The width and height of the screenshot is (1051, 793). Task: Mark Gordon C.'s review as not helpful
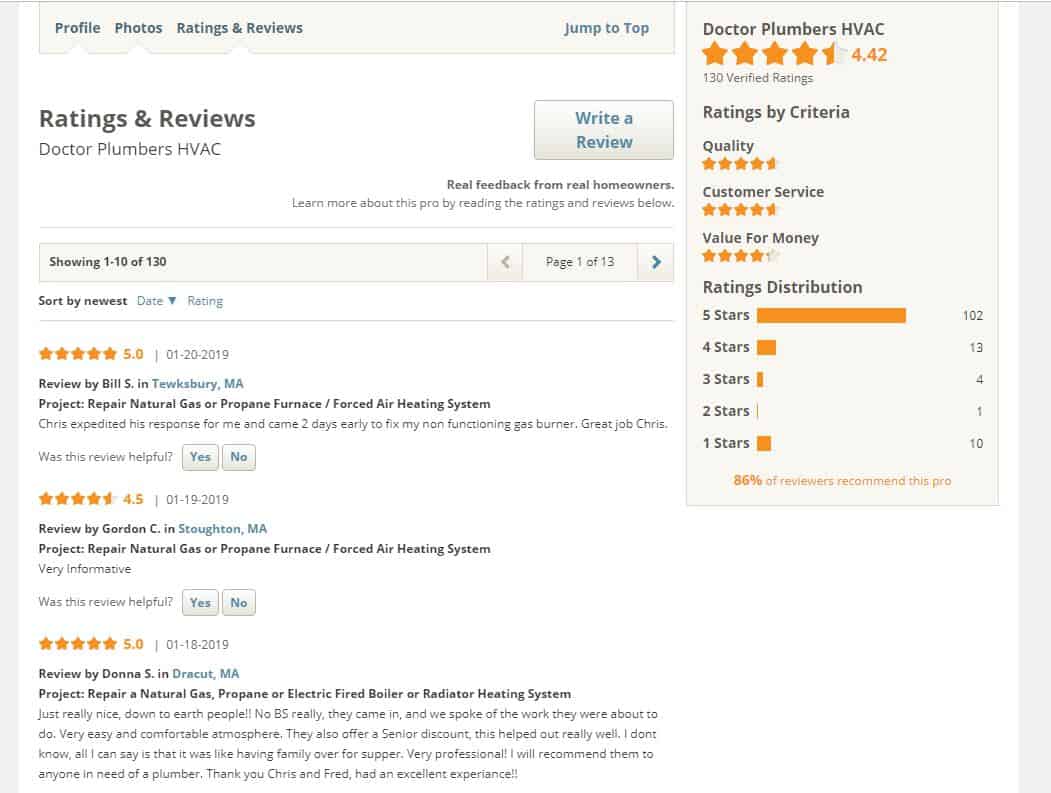[238, 602]
